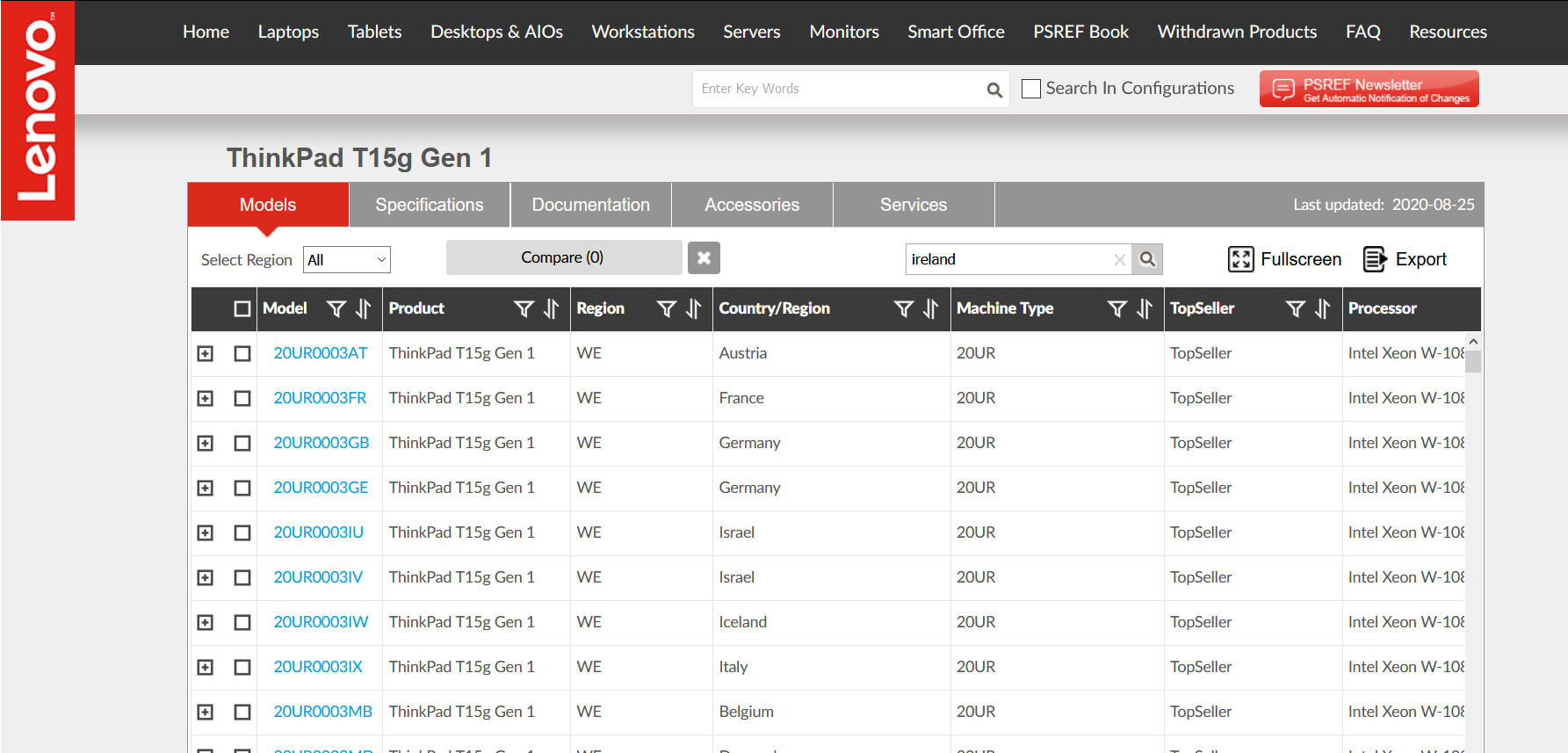Click the Compare (0) button
The image size is (1568, 753).
pos(563,257)
